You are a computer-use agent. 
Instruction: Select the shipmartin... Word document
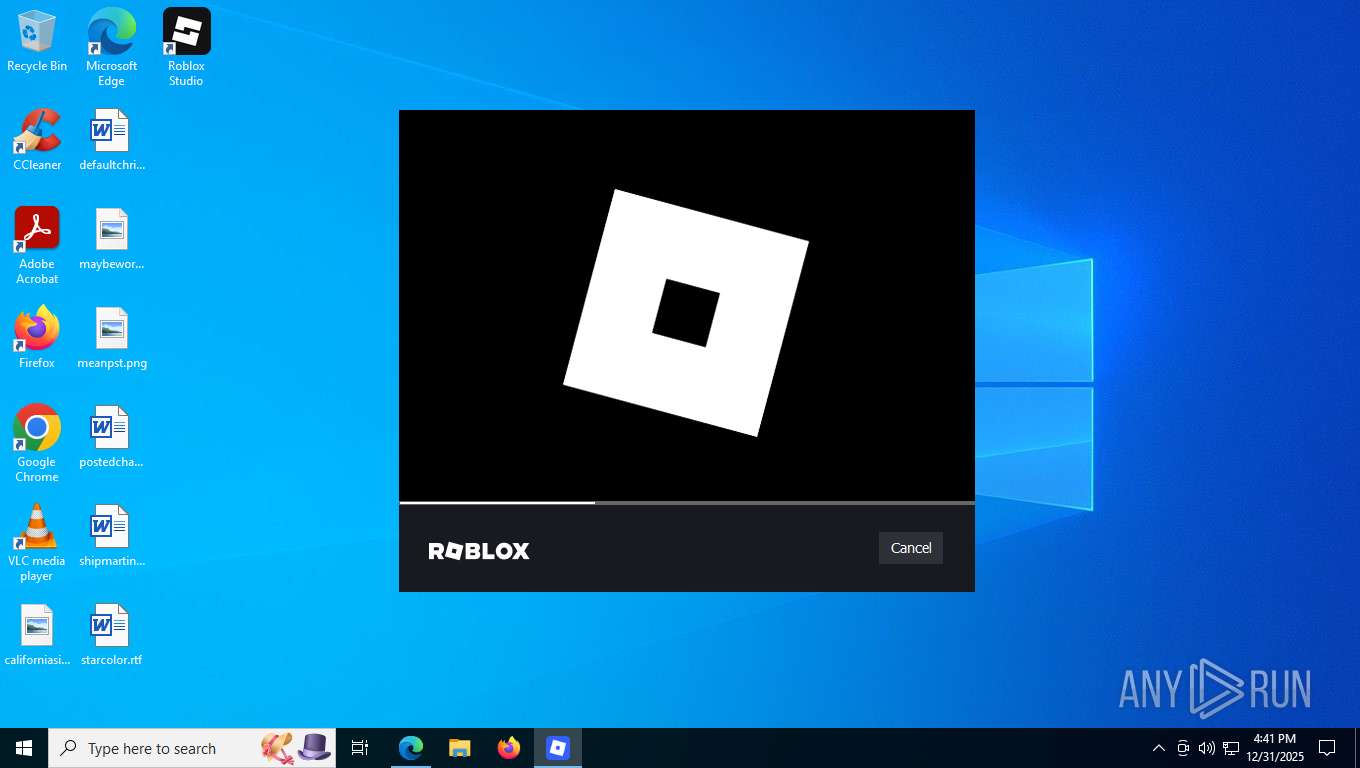(x=111, y=536)
